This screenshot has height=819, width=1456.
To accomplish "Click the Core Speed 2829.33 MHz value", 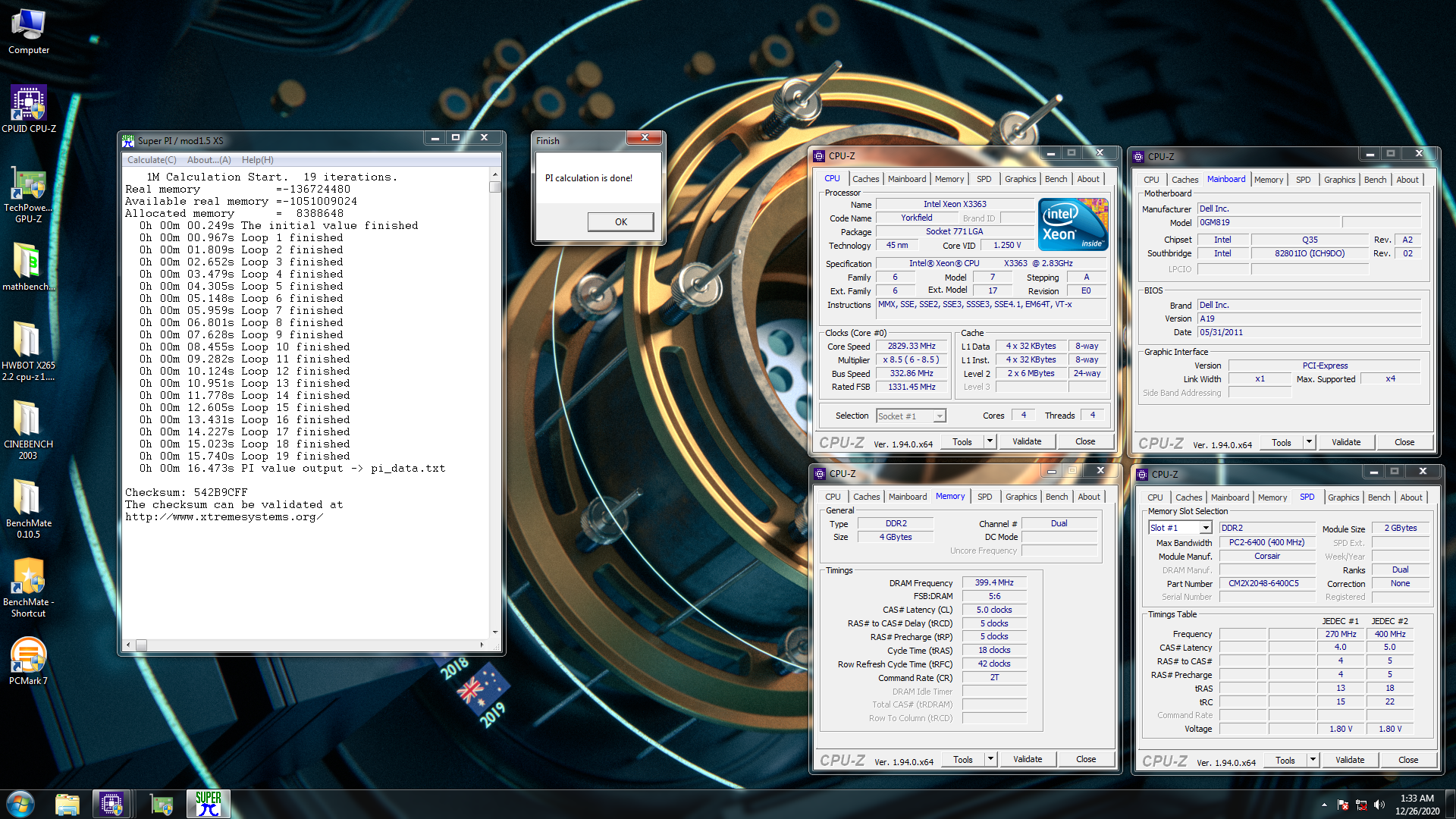I will (912, 346).
